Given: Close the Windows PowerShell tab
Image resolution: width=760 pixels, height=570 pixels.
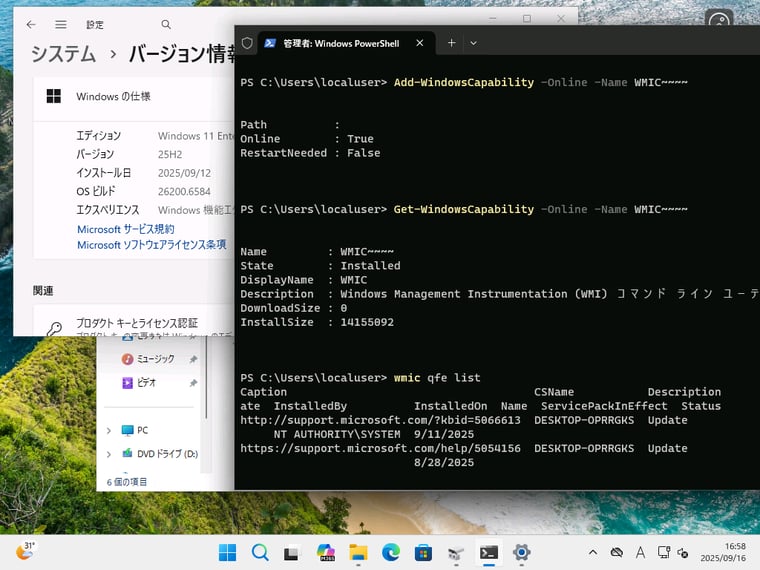Looking at the screenshot, I should point(420,43).
